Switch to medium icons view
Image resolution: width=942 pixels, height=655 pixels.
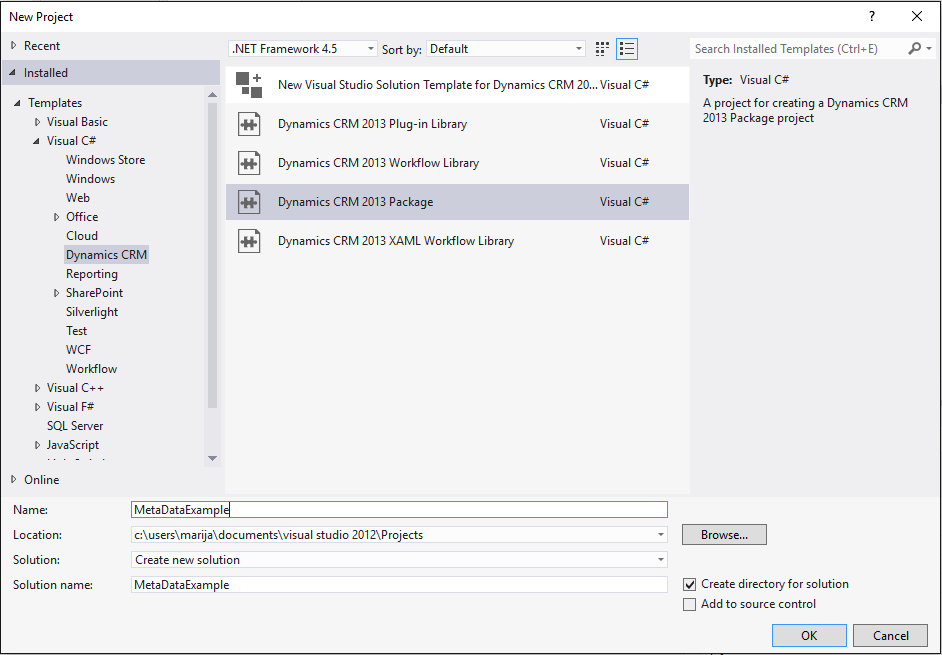[602, 49]
